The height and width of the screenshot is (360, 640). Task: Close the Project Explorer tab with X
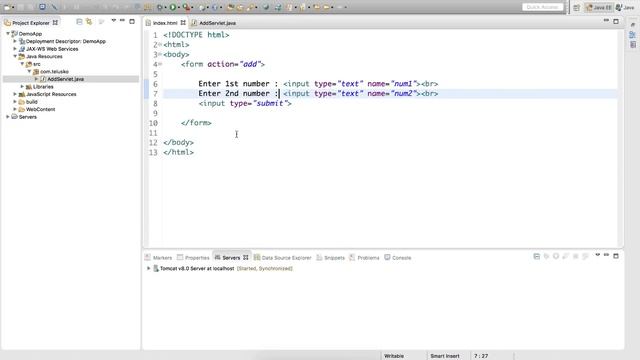pyautogui.click(x=55, y=23)
